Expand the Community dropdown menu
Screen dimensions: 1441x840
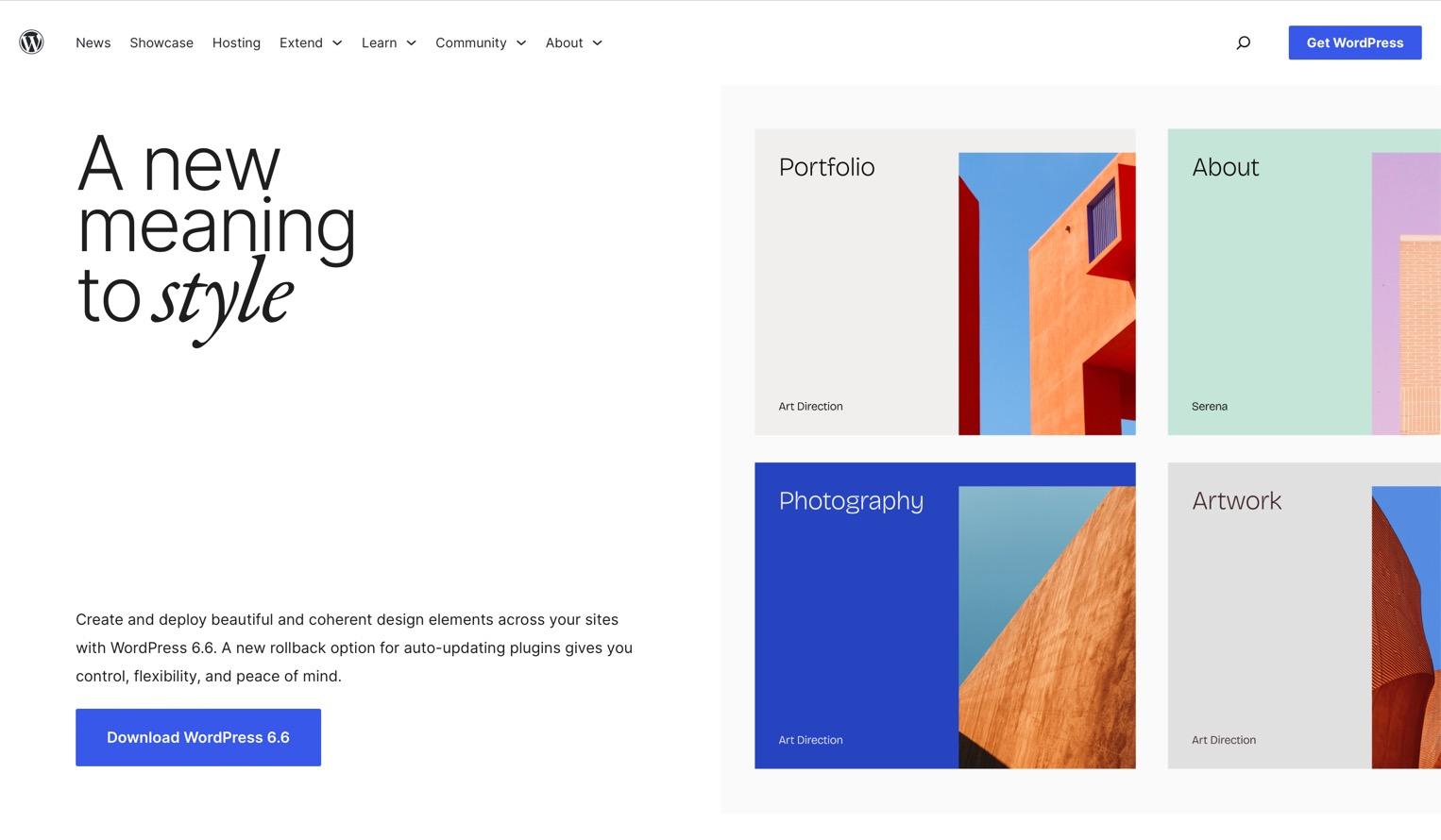pos(481,42)
